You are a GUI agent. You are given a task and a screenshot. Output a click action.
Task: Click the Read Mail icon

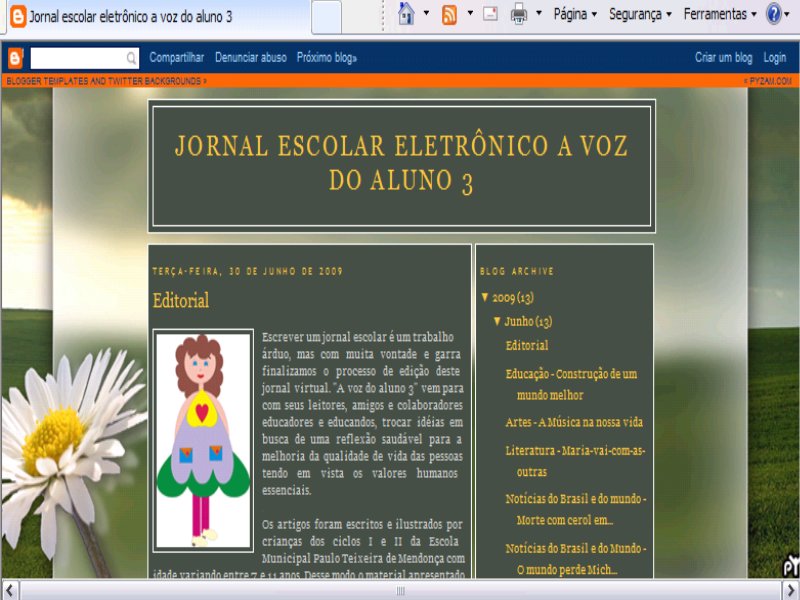(490, 14)
